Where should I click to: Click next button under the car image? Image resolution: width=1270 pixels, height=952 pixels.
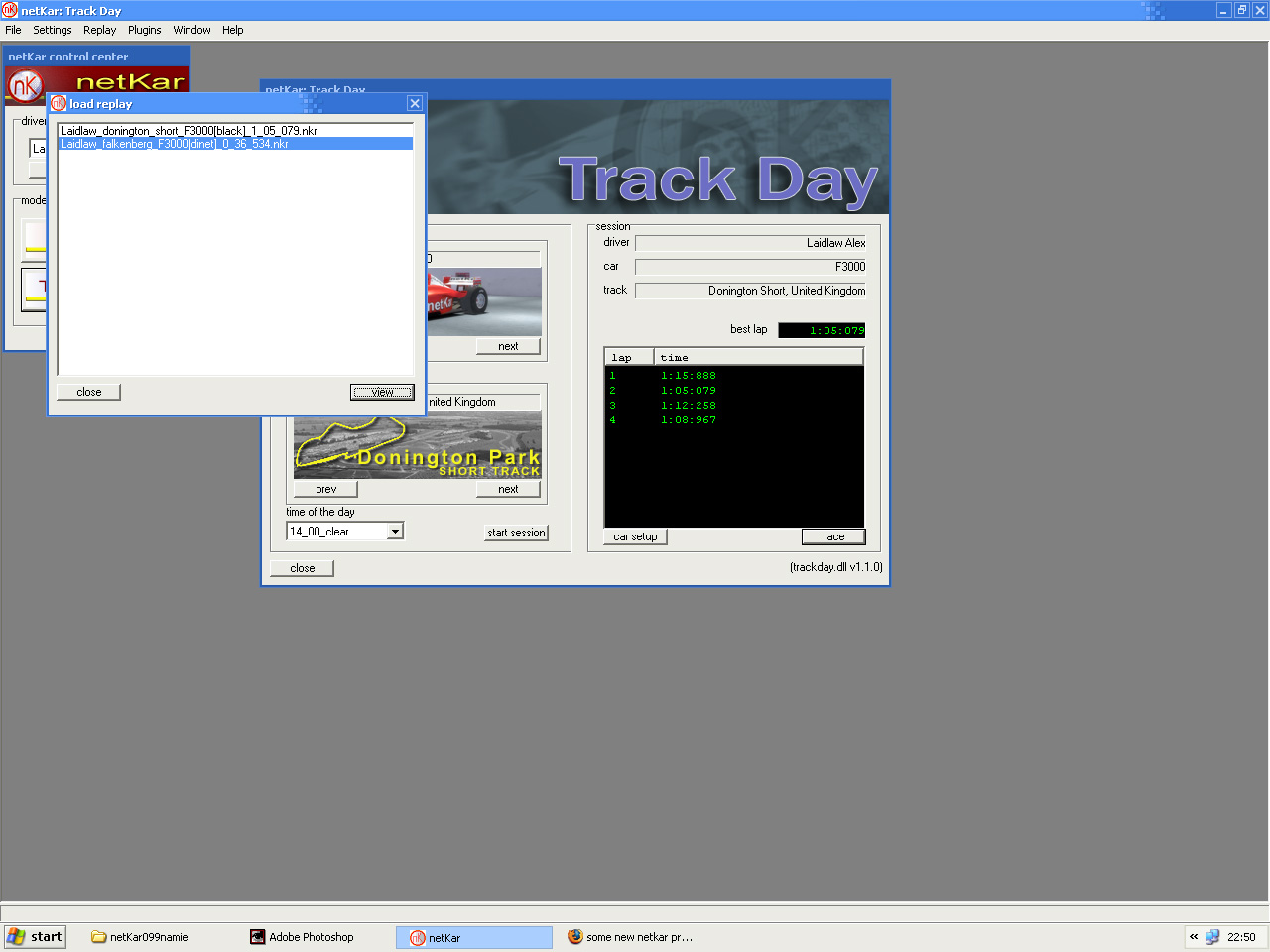pyautogui.click(x=508, y=346)
